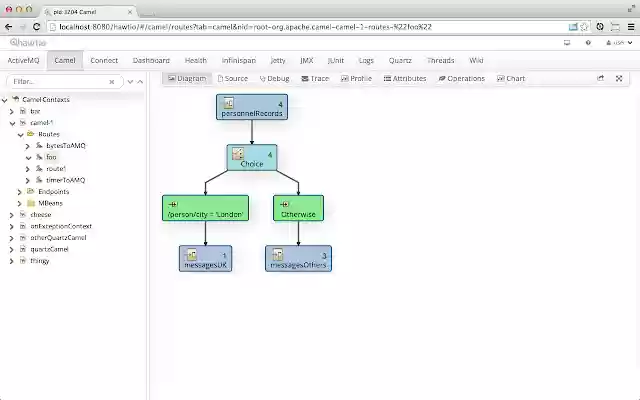
Task: Open the JMX tab
Action: pos(307,60)
